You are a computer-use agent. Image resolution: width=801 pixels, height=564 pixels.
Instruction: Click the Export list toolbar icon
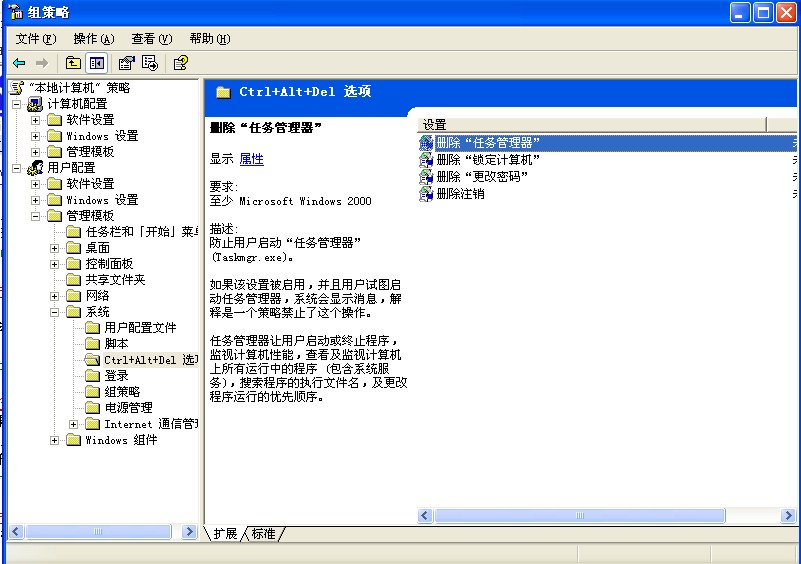click(150, 63)
